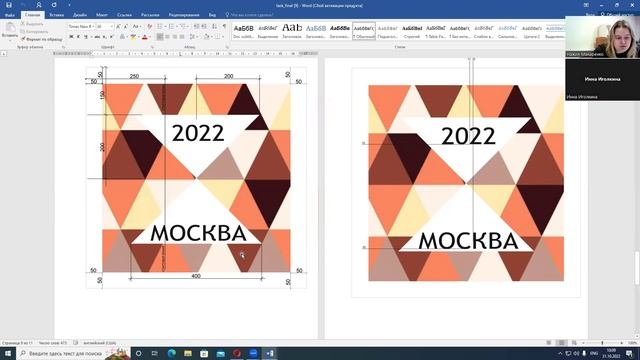Screen dimensions: 640x360
Task: Switch to the Вставка tab
Action: (56, 15)
